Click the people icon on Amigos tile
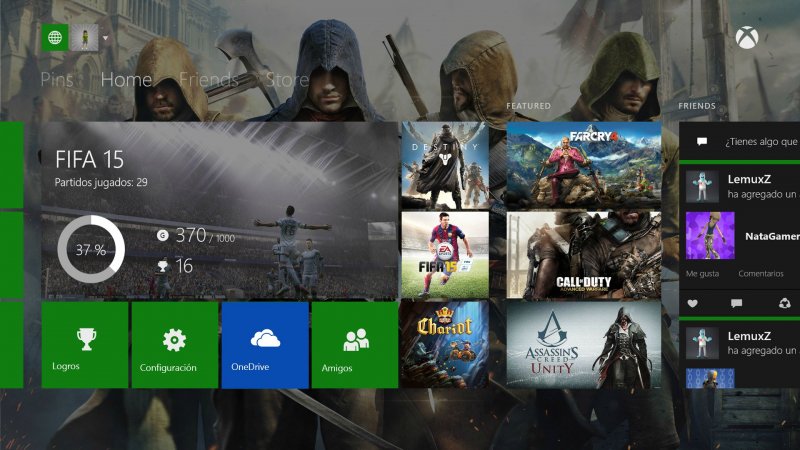The image size is (800, 450). click(x=356, y=340)
